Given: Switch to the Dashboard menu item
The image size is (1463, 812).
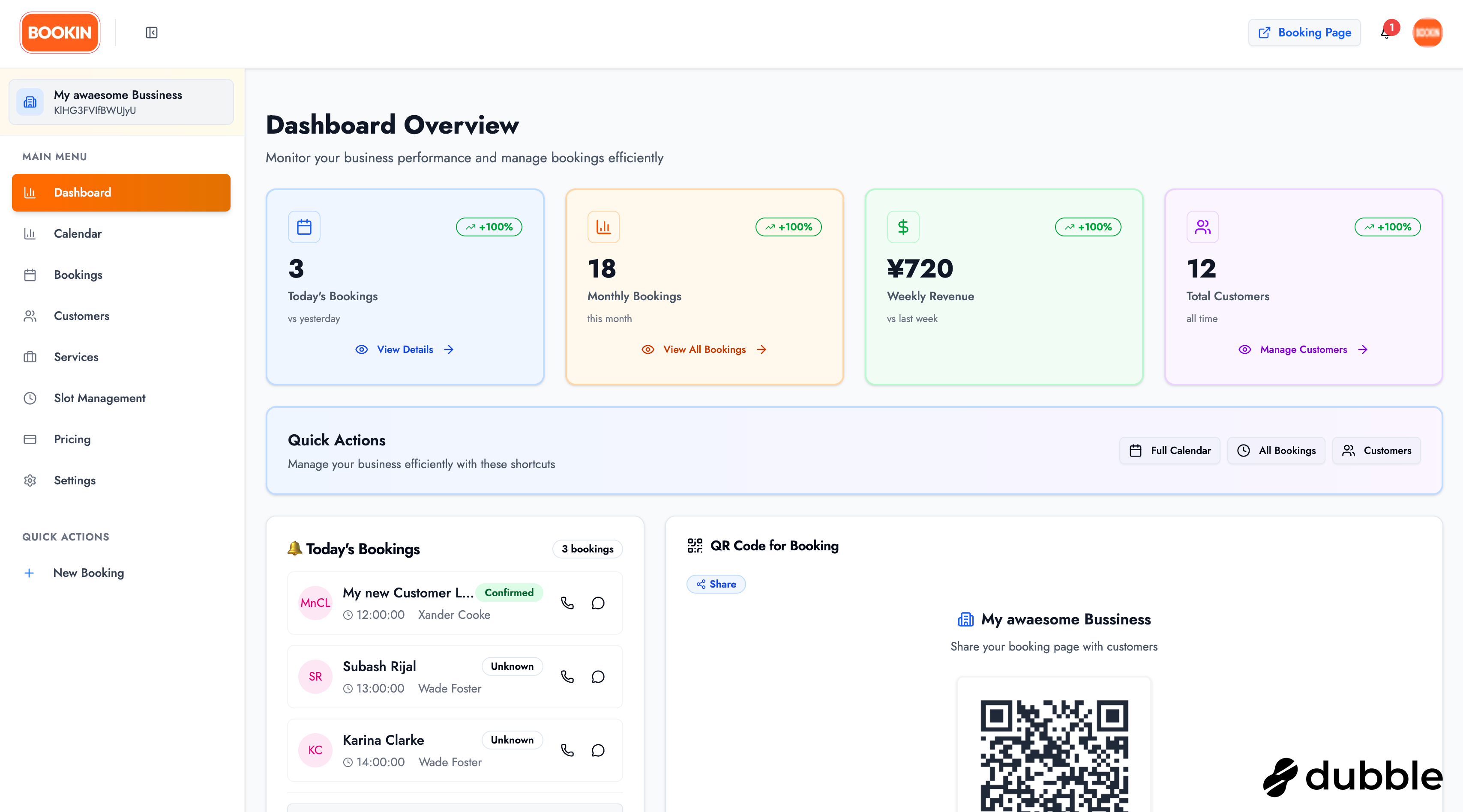Looking at the screenshot, I should click(x=82, y=192).
